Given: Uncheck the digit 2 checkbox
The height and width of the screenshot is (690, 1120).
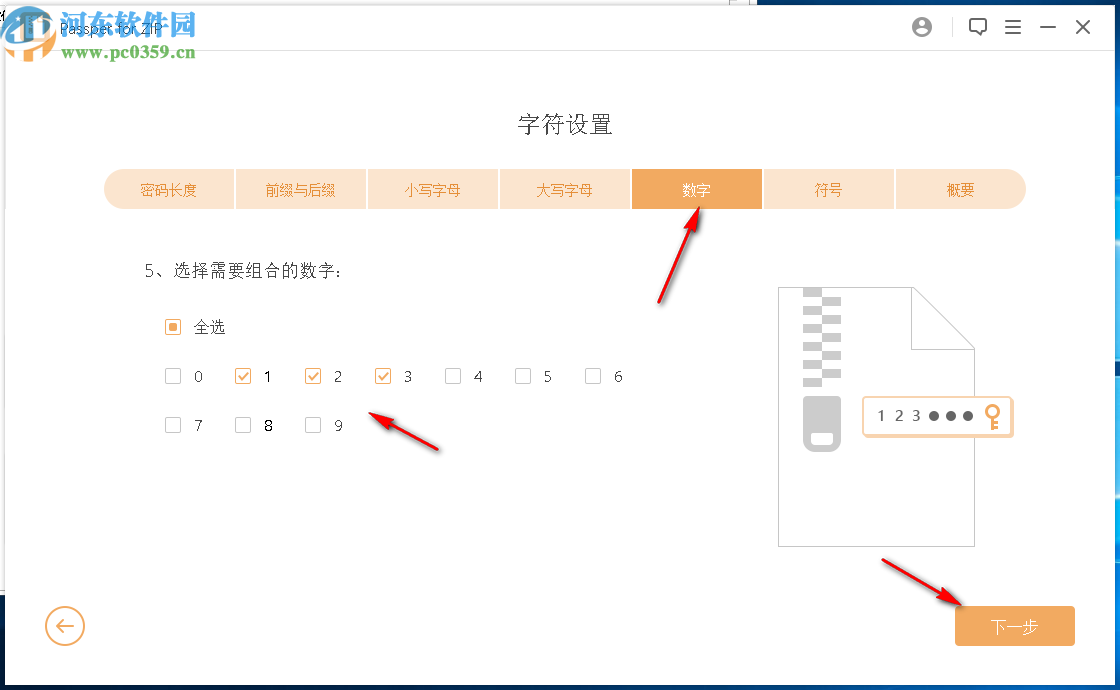Looking at the screenshot, I should pos(312,376).
